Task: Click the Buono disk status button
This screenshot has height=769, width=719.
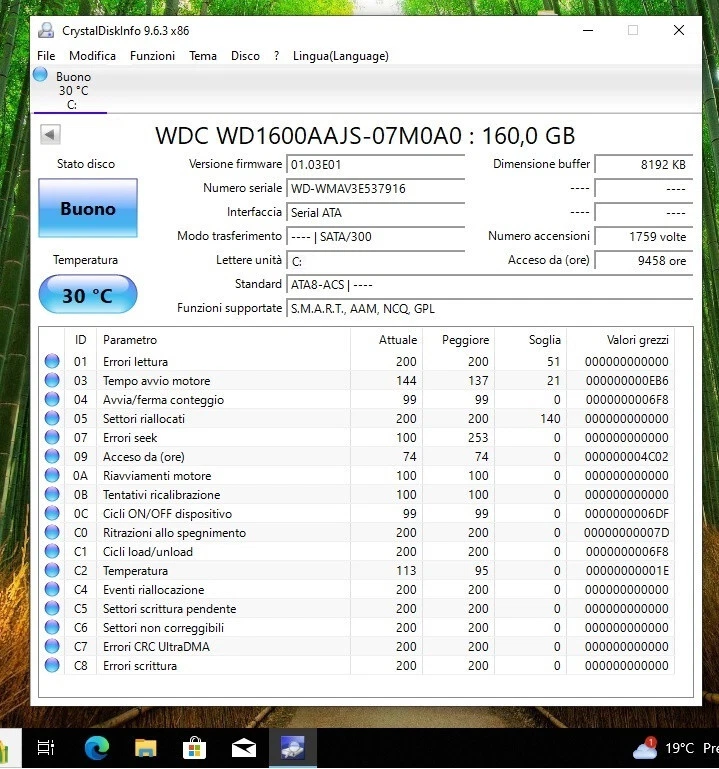Action: point(88,208)
